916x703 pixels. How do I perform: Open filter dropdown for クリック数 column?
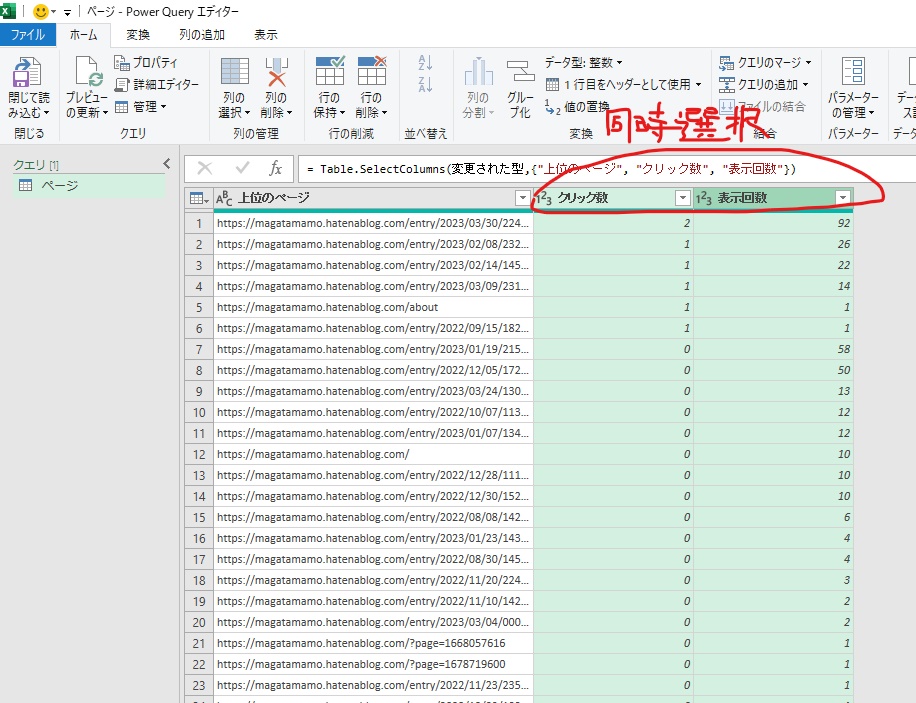[682, 198]
